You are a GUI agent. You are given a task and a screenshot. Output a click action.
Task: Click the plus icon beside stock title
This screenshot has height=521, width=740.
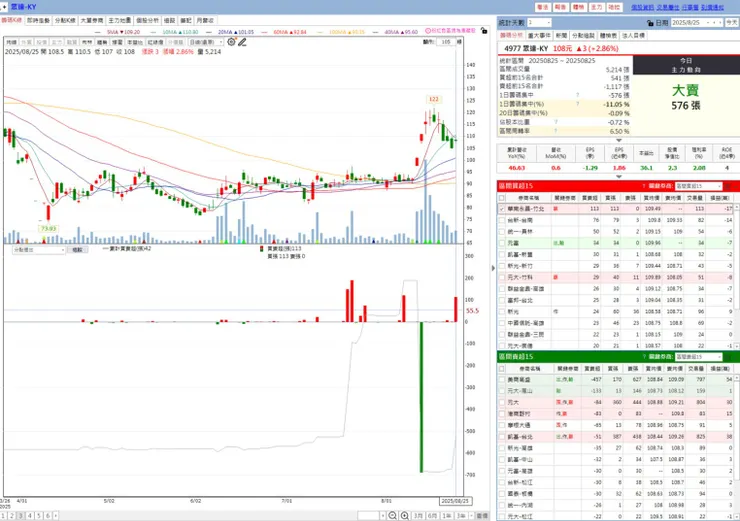click(x=4, y=7)
